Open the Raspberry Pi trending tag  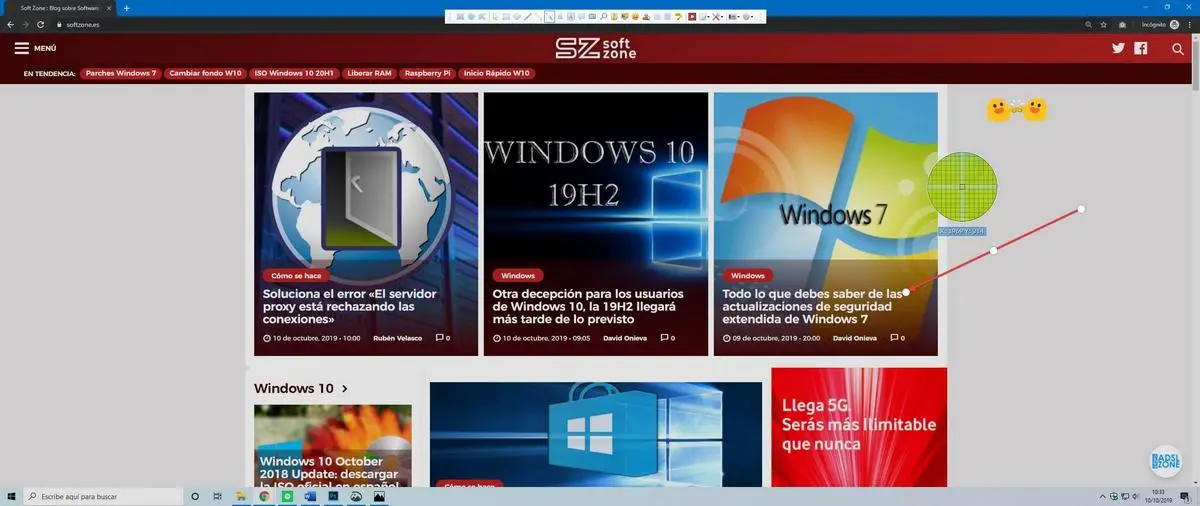point(428,73)
